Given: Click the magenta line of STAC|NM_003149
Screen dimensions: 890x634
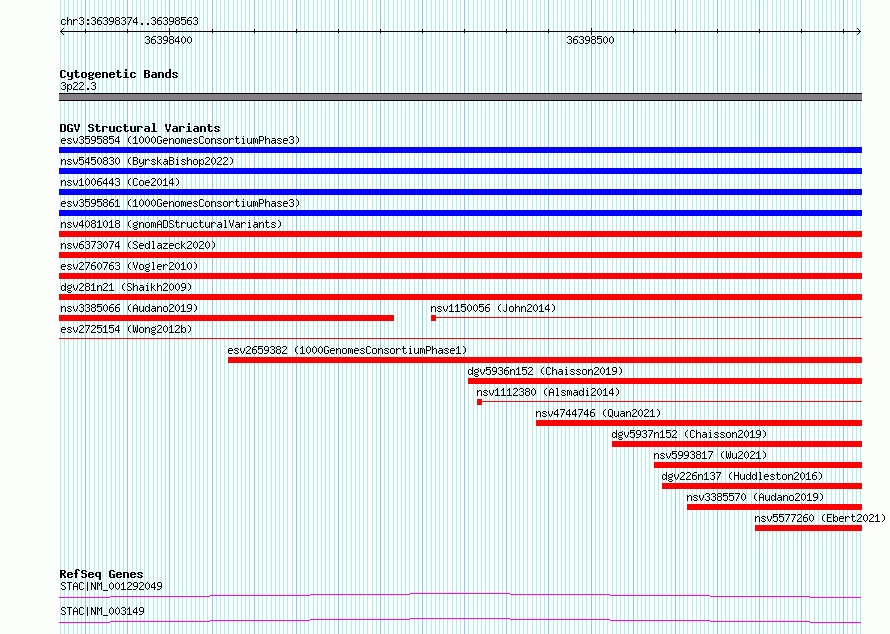Looking at the screenshot, I should (460, 620).
